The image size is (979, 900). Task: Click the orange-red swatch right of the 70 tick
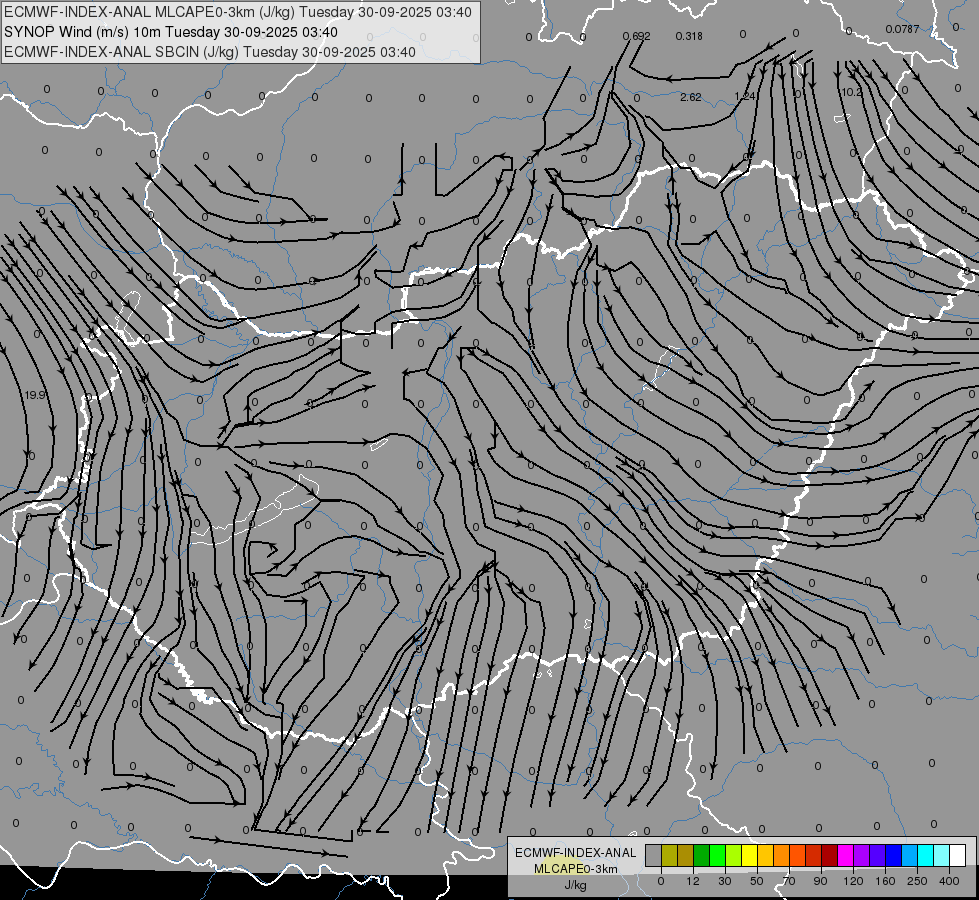[798, 855]
